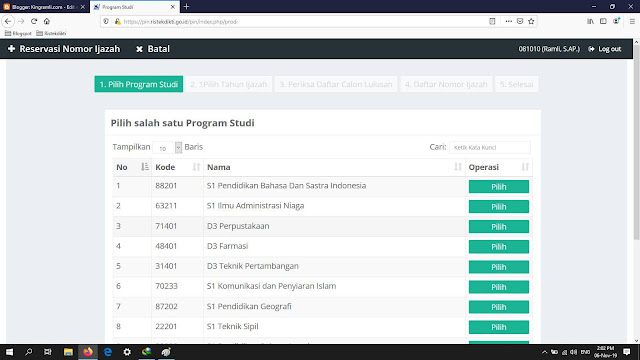Select step 3. Periksa Daftar Calon Lulusan

[x=336, y=84]
